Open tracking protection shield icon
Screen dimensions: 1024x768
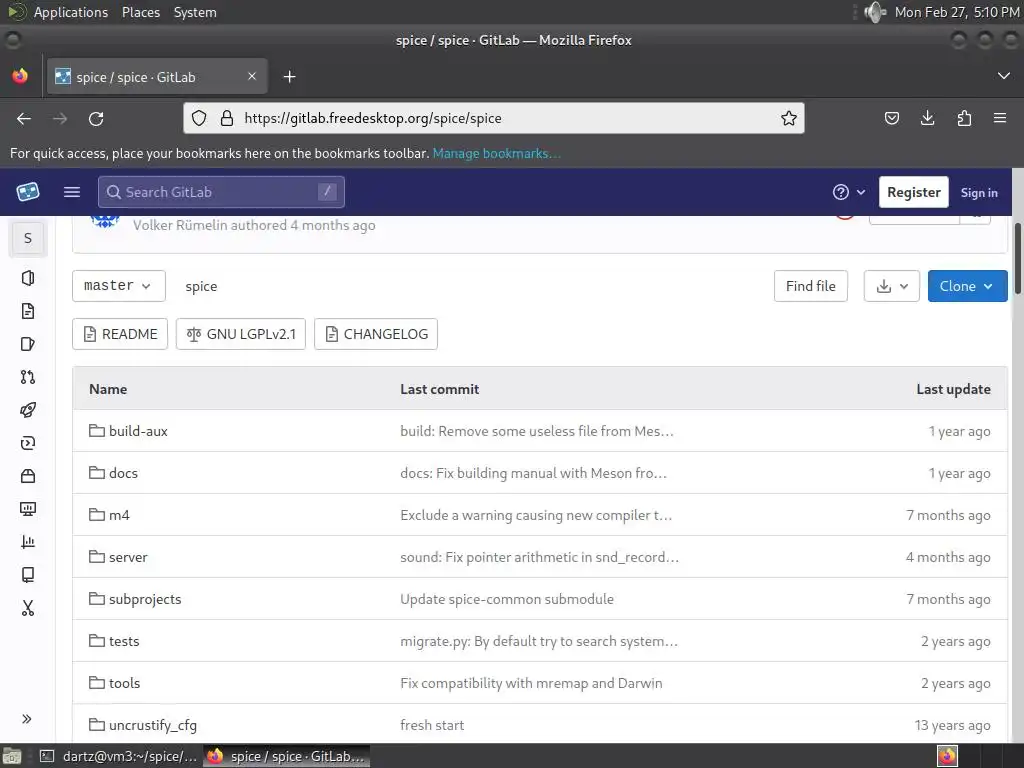(x=199, y=118)
